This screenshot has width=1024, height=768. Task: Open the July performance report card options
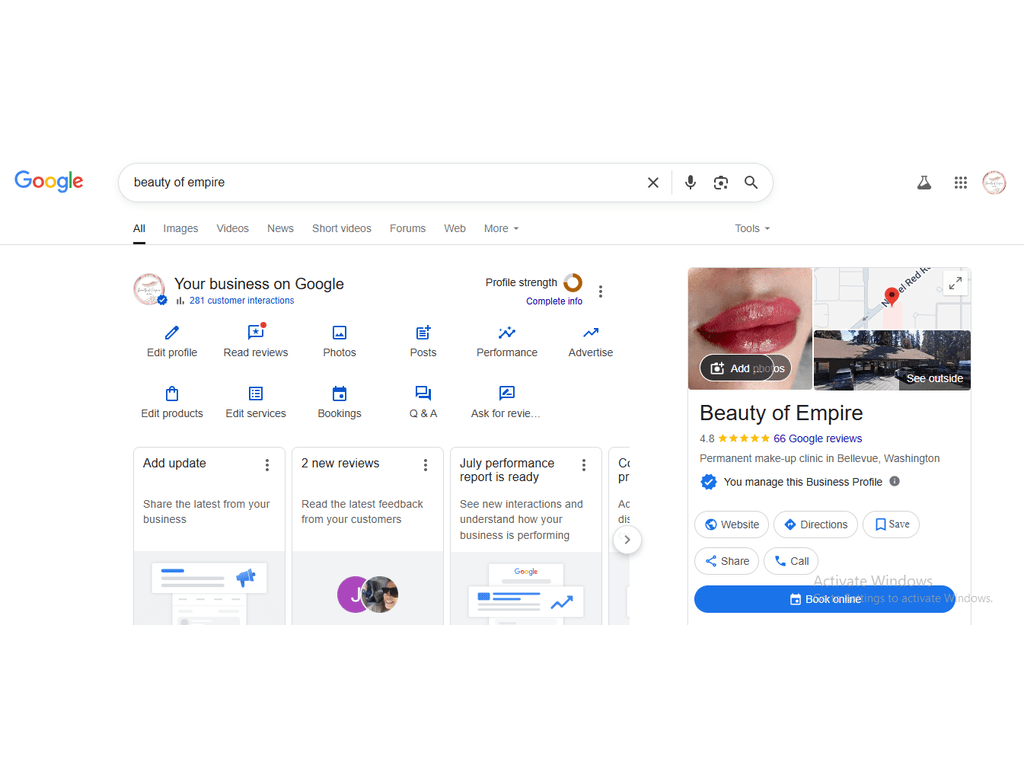584,465
